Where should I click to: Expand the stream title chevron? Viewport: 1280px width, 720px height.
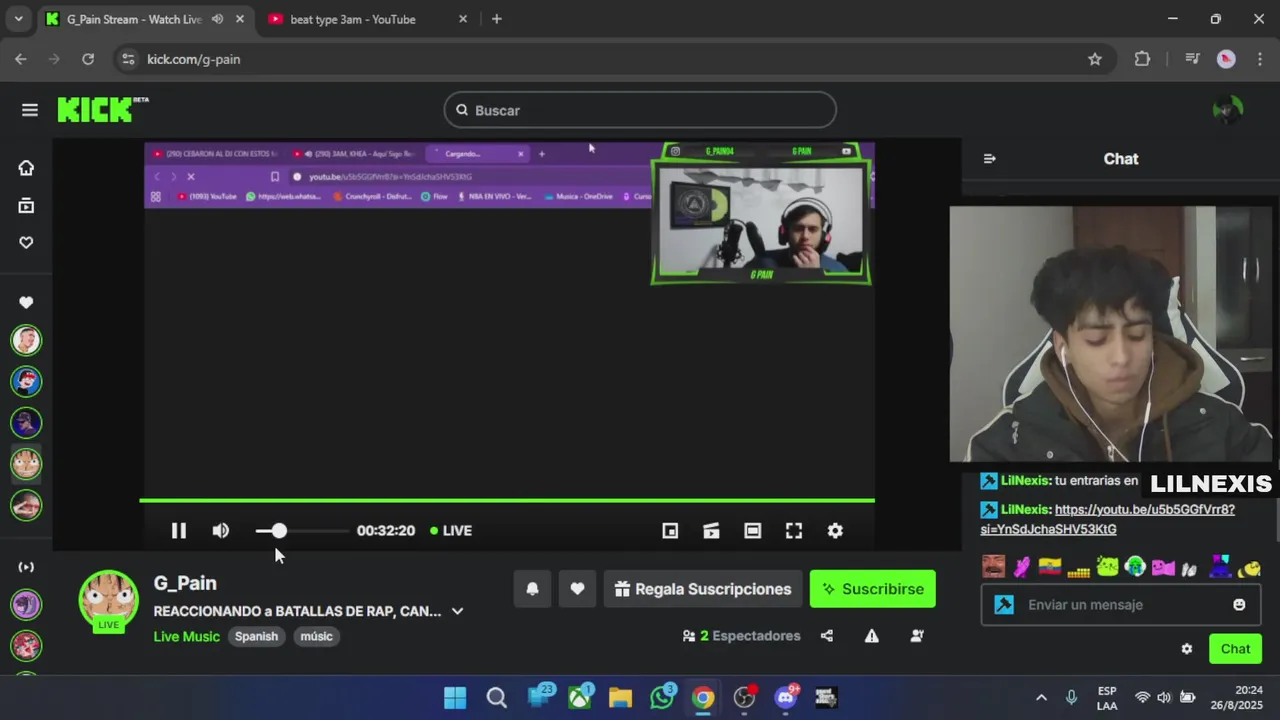click(457, 611)
